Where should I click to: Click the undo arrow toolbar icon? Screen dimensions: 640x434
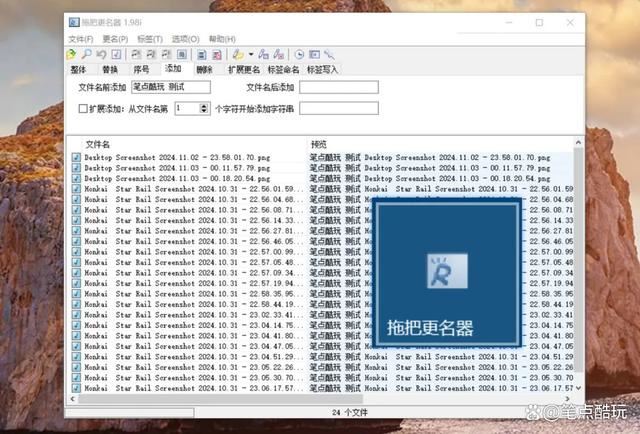(x=101, y=53)
